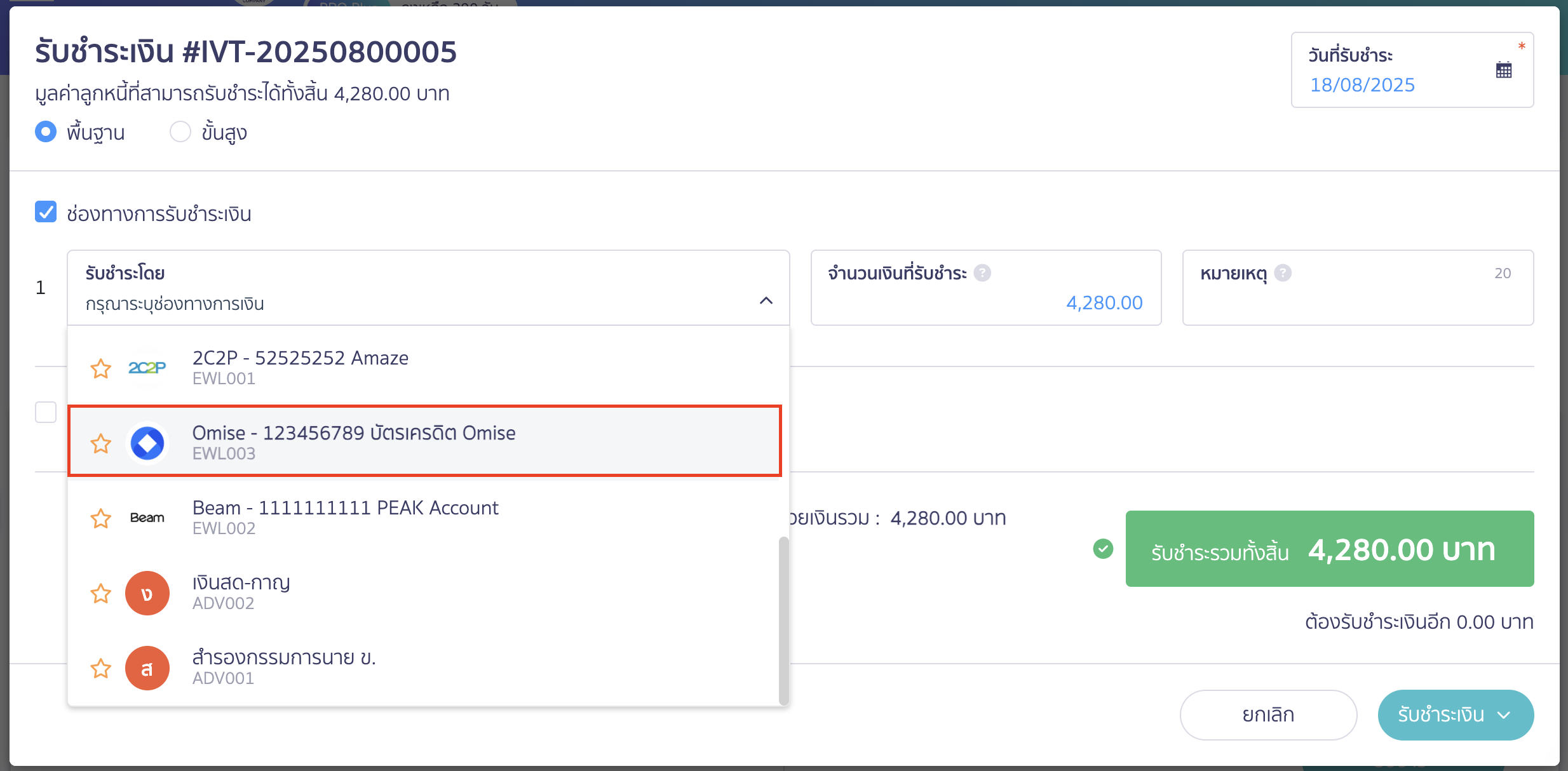Click help icon next to หมายเหตุ

pos(1283,273)
